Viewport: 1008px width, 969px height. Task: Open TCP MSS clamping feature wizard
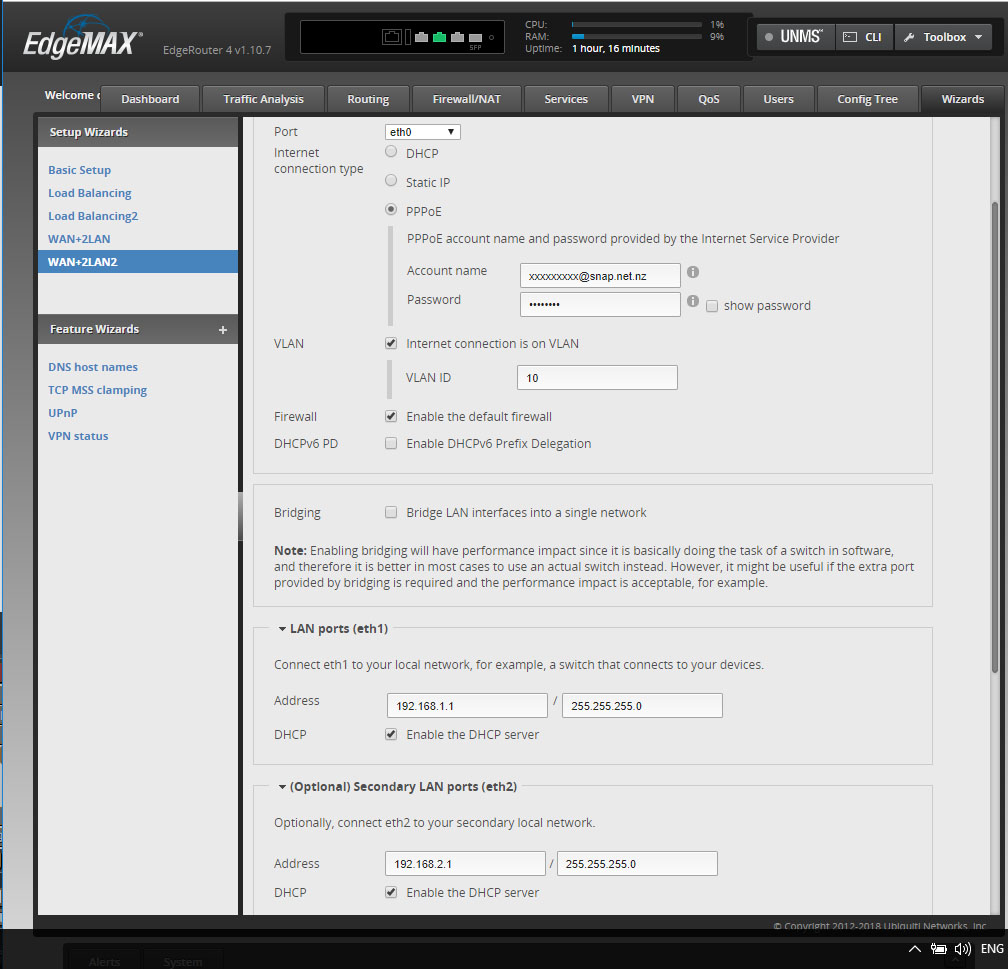click(x=98, y=390)
